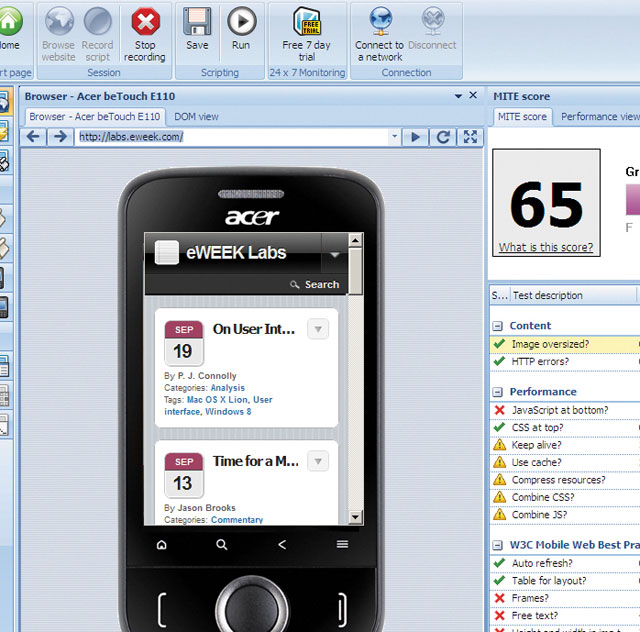The height and width of the screenshot is (632, 640).
Task: Go forward with the browser forward arrow
Action: tap(60, 137)
